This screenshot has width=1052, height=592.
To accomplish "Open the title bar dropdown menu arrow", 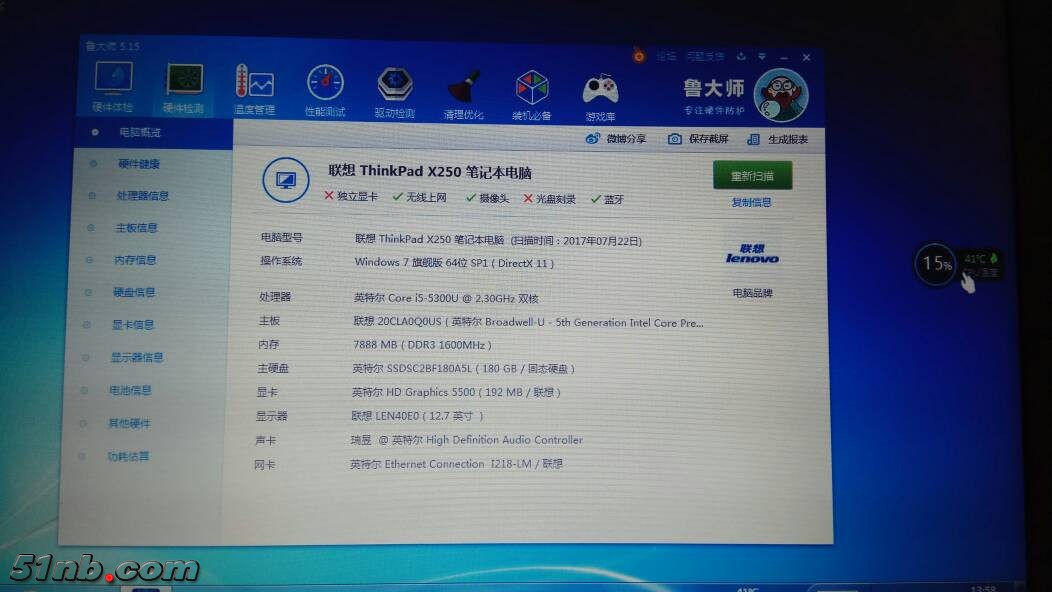I will coord(762,57).
